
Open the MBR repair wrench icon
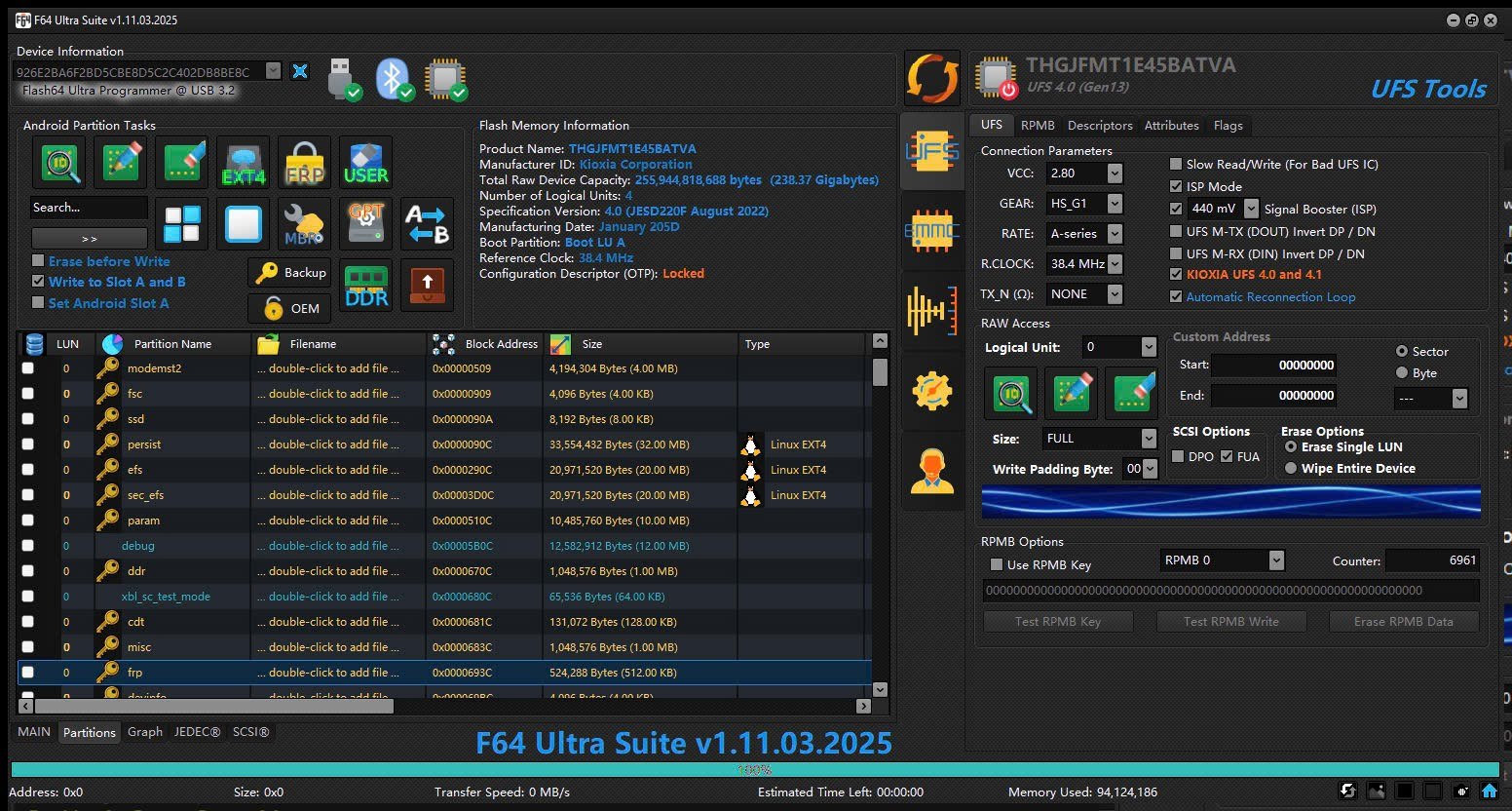click(x=304, y=223)
